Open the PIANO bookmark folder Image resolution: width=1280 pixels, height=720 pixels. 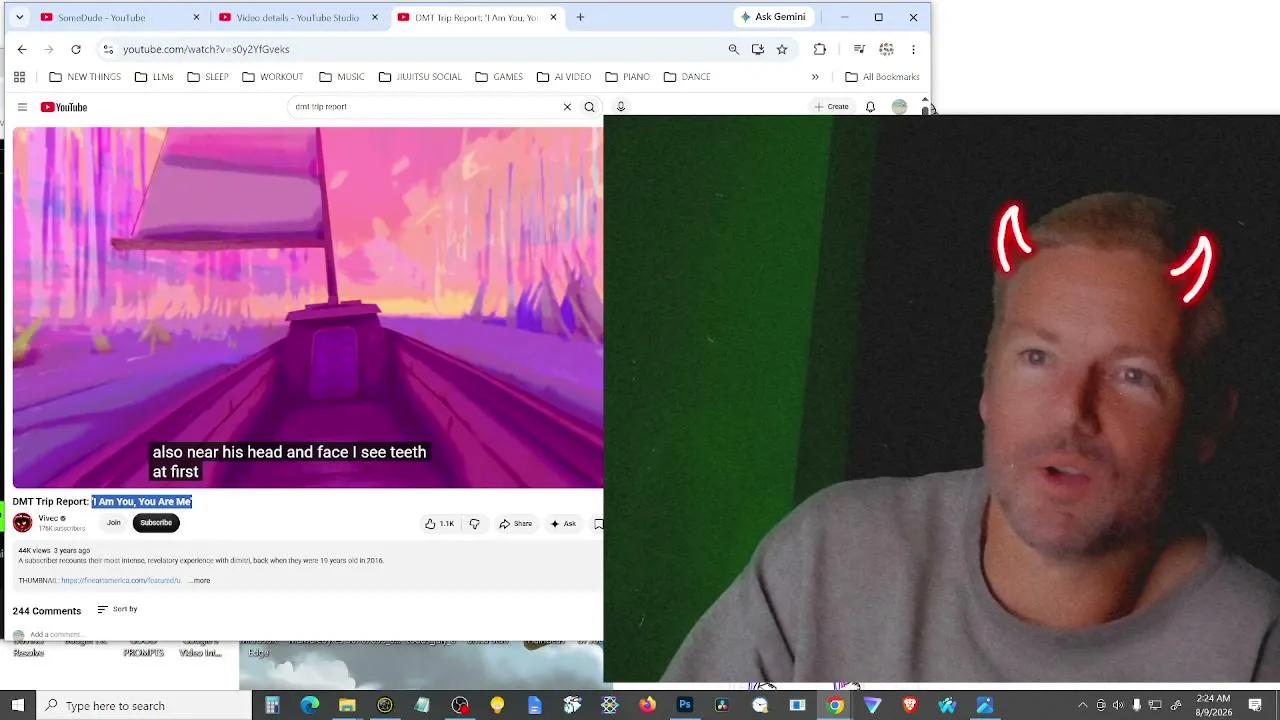point(628,77)
